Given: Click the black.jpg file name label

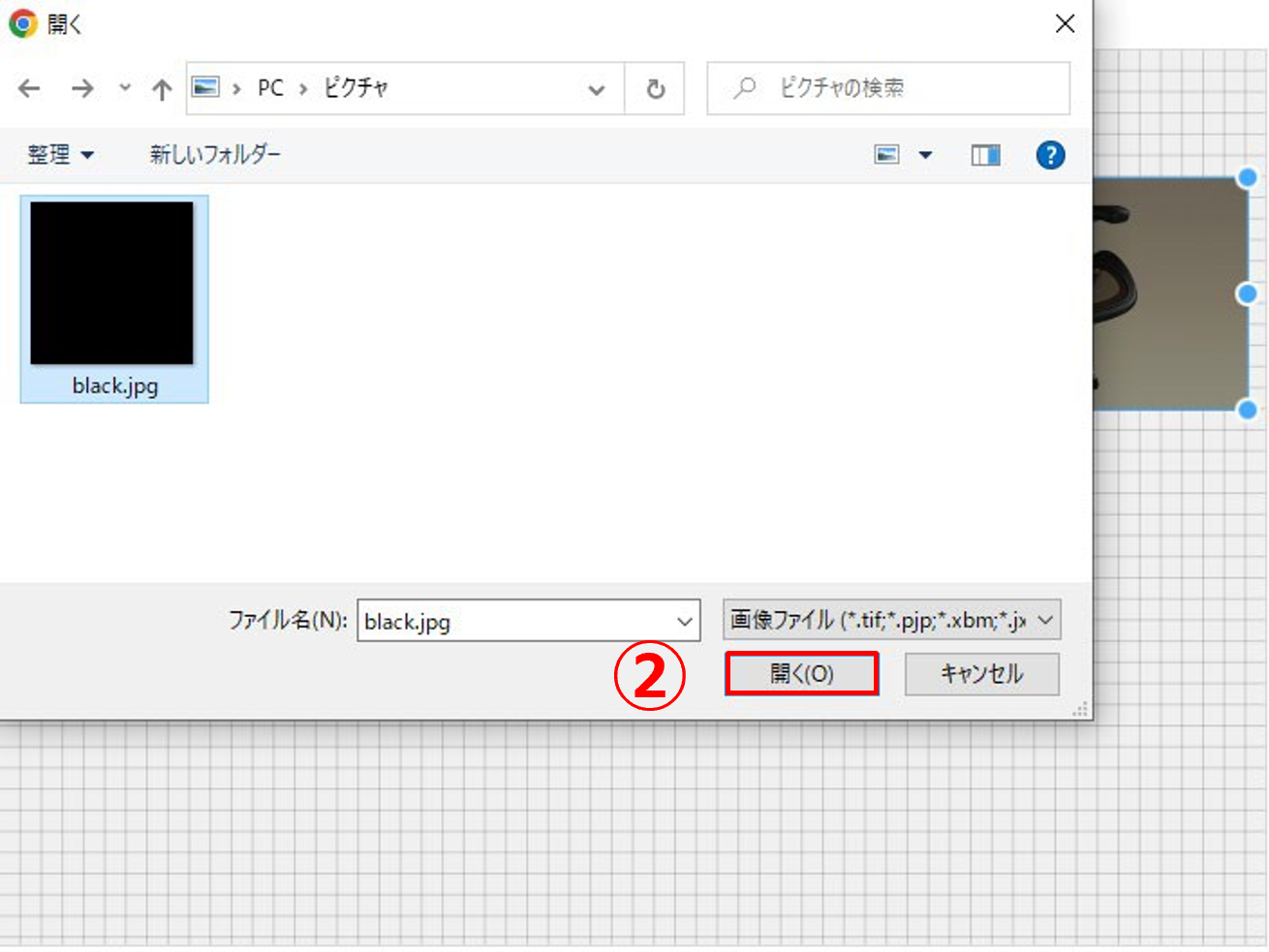Looking at the screenshot, I should click(115, 385).
